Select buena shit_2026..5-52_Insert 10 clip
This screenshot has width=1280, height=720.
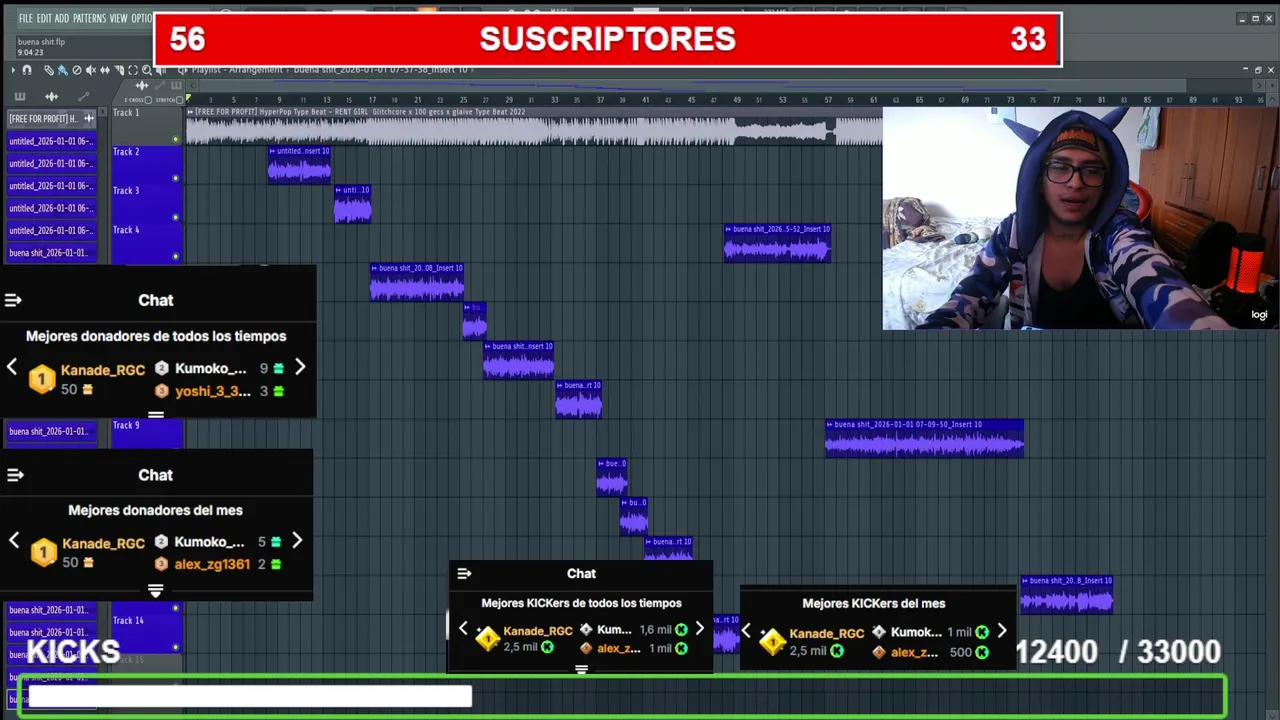pyautogui.click(x=777, y=243)
